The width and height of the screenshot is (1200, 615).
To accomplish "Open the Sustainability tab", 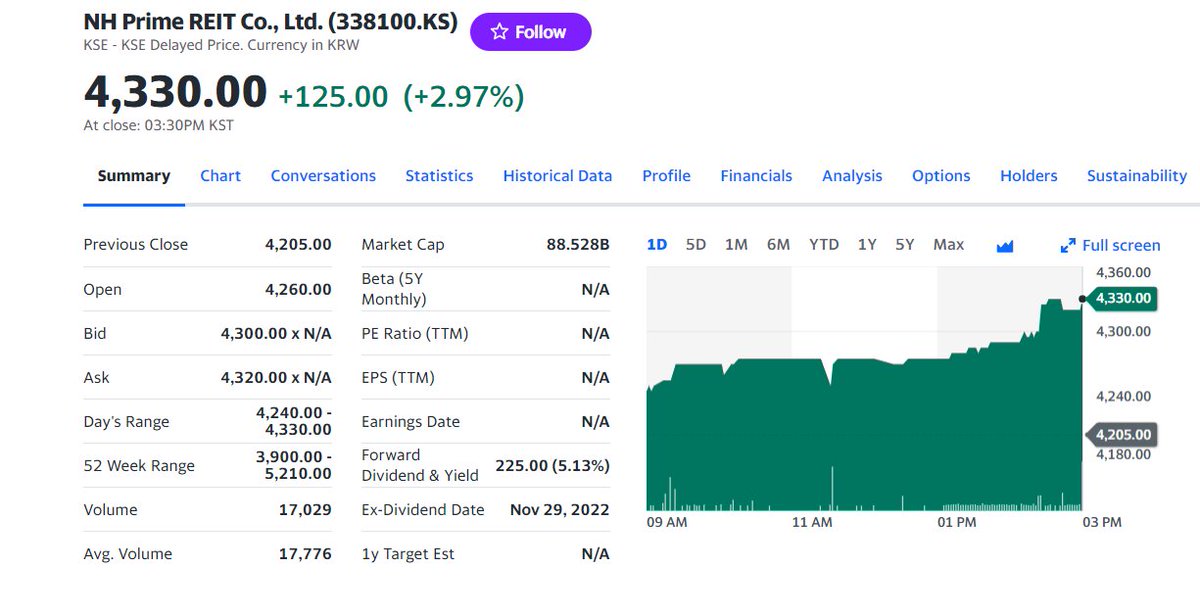I will pyautogui.click(x=1137, y=176).
